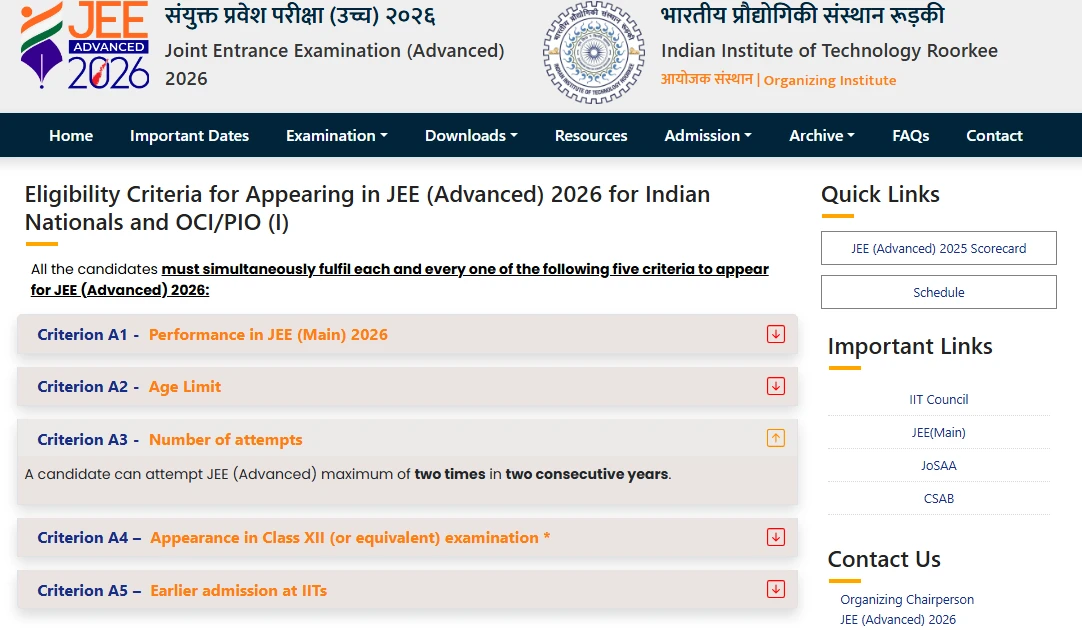Viewport: 1082px width, 630px height.
Task: Expand Criterion A2 Age Limit section
Action: (776, 386)
